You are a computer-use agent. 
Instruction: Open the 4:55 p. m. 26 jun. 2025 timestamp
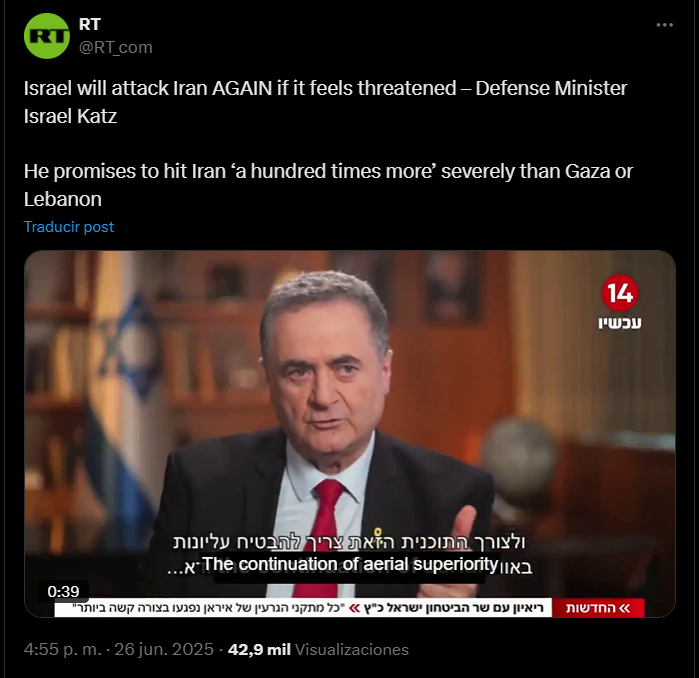pos(119,649)
